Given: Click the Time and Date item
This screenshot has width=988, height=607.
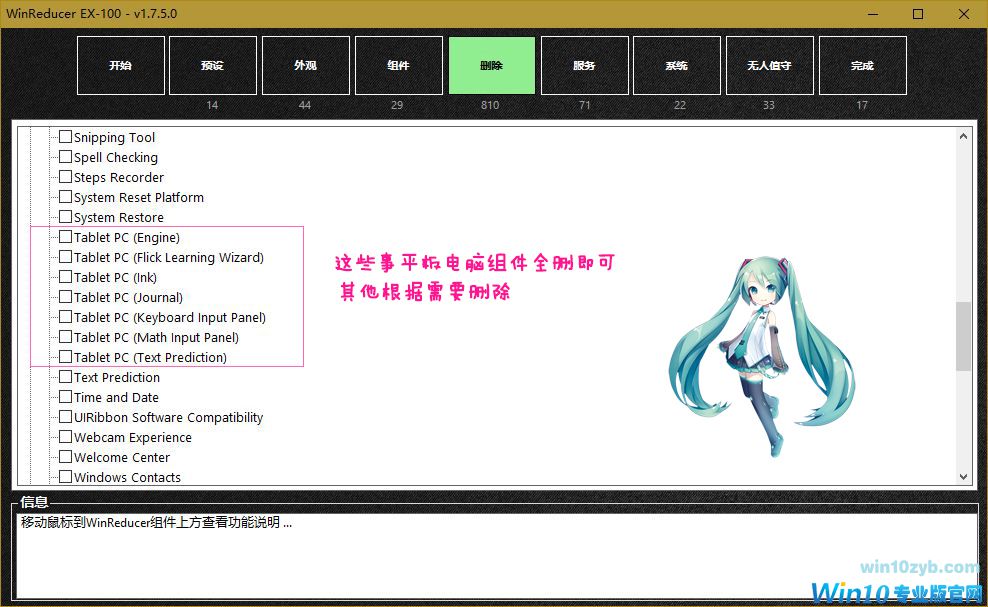Looking at the screenshot, I should coord(116,397).
